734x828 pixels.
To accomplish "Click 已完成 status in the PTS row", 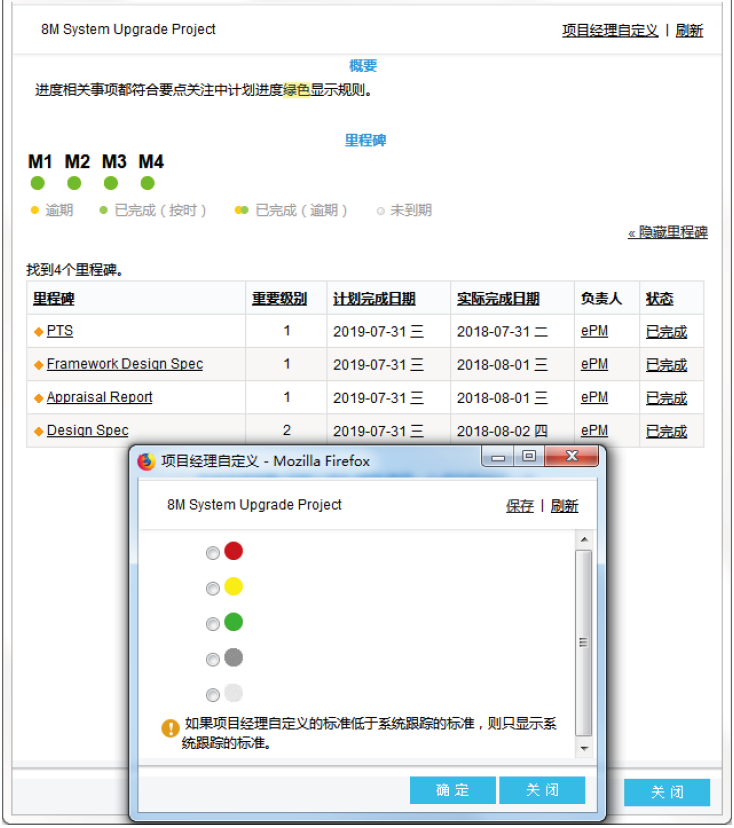I will (666, 332).
